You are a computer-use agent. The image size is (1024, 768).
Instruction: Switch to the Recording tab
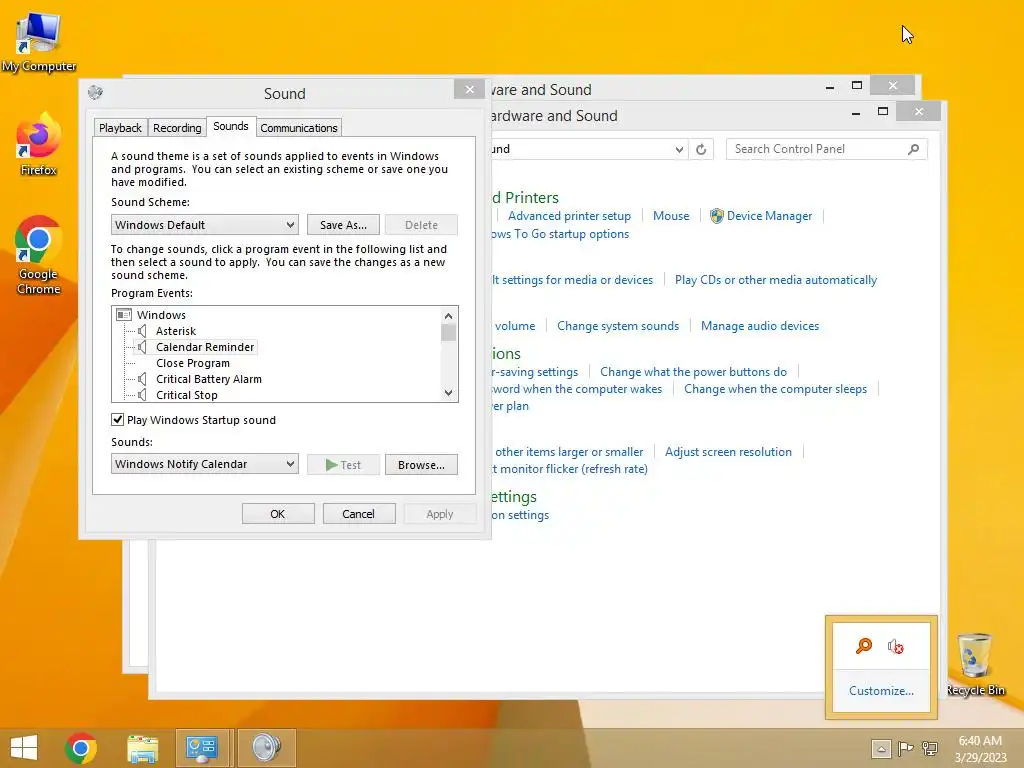[x=177, y=127]
